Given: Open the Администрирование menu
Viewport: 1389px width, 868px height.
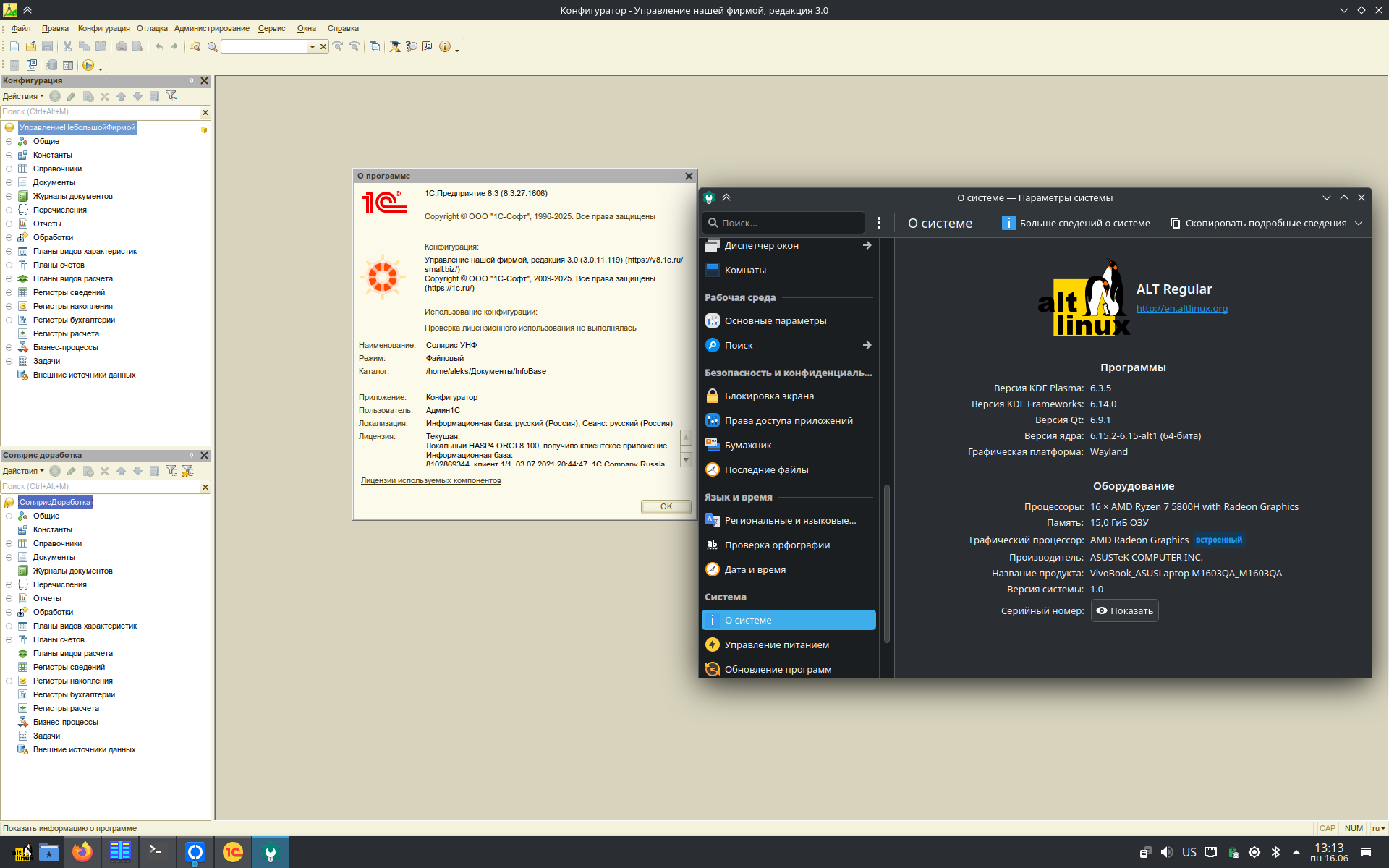Looking at the screenshot, I should pyautogui.click(x=212, y=28).
